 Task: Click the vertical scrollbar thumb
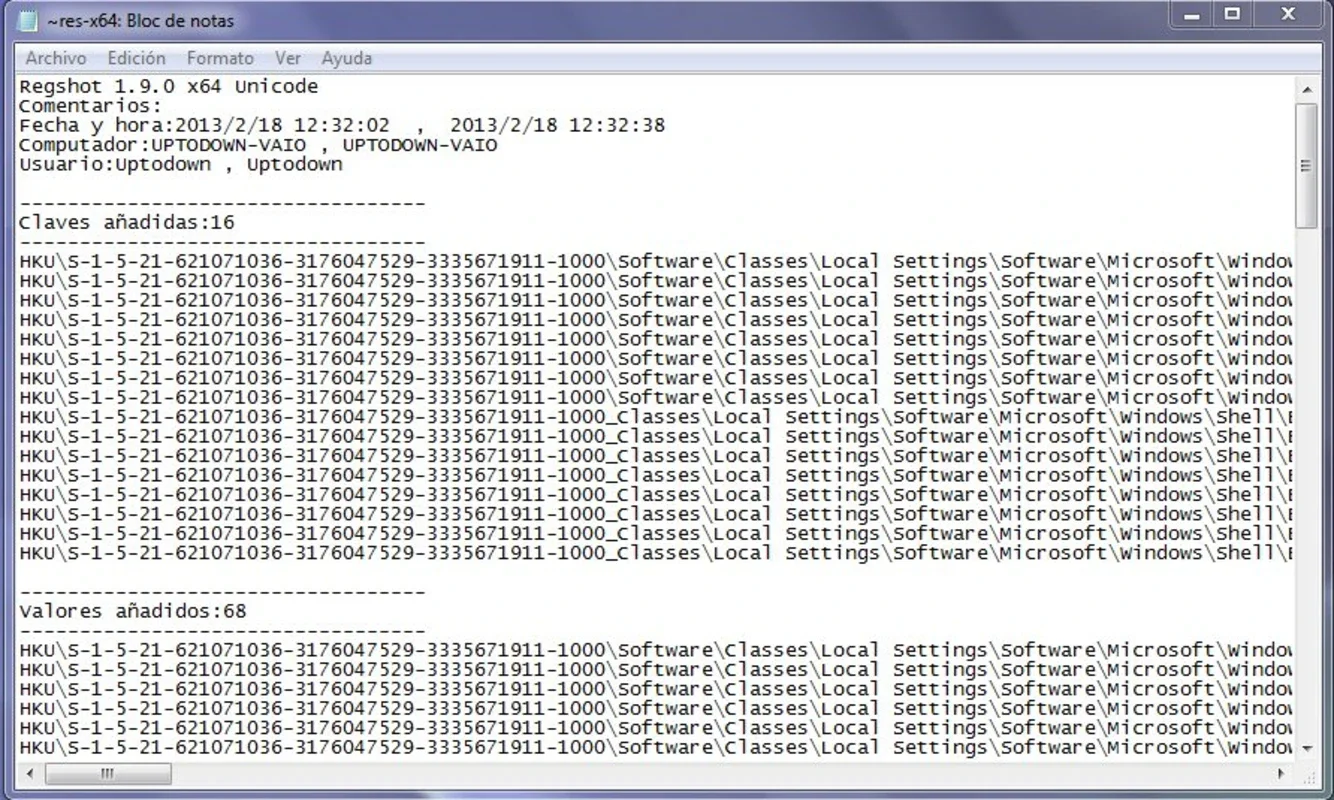tap(1306, 165)
